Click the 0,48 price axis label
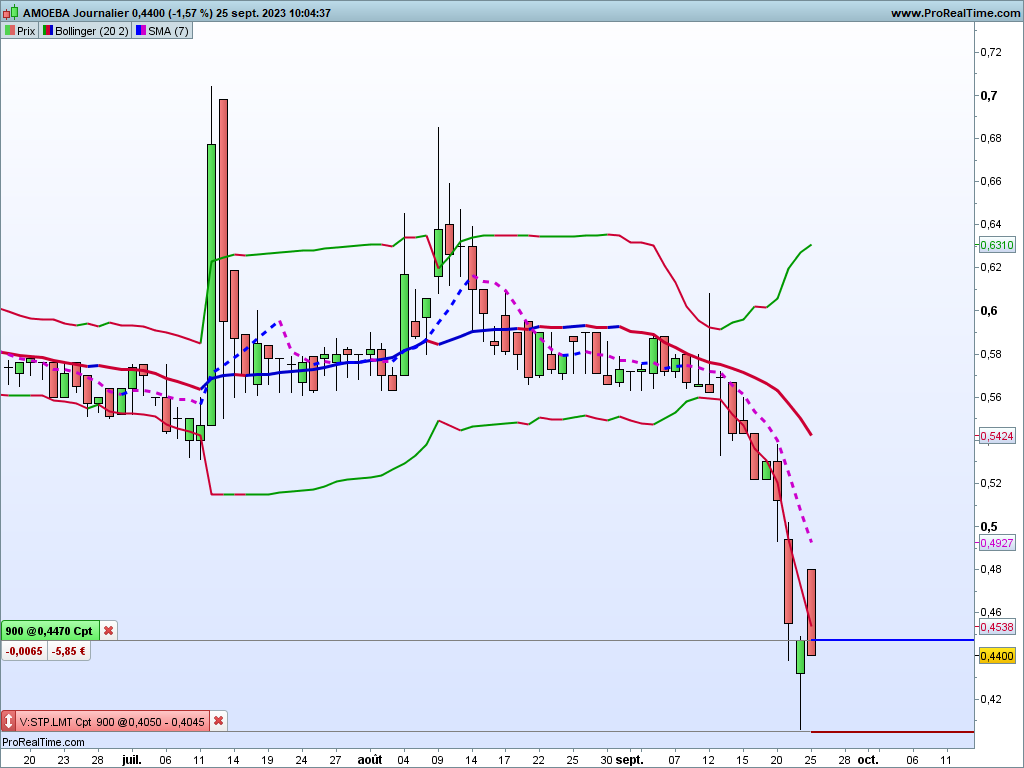 pyautogui.click(x=991, y=569)
